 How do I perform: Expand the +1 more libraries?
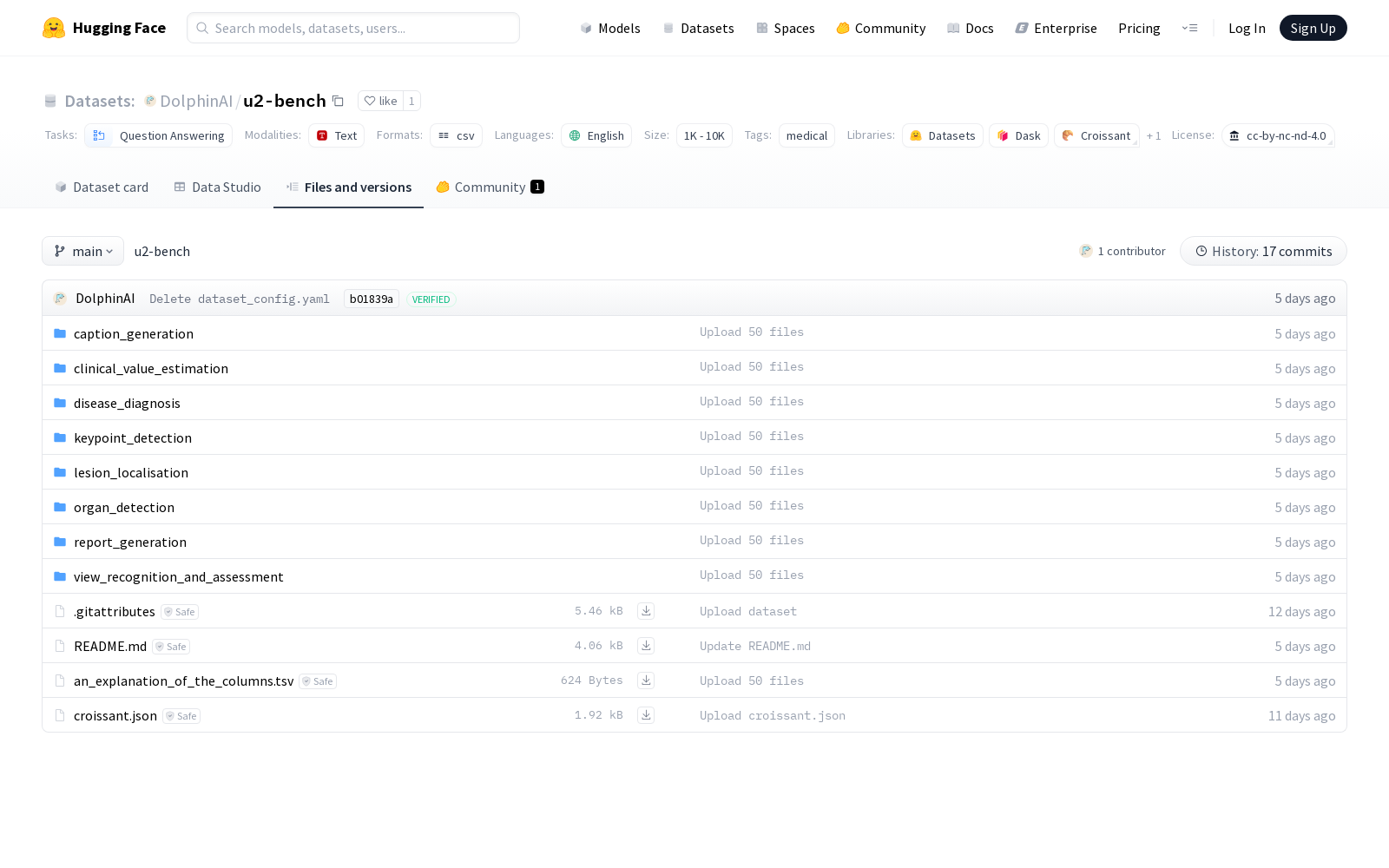[x=1153, y=136]
